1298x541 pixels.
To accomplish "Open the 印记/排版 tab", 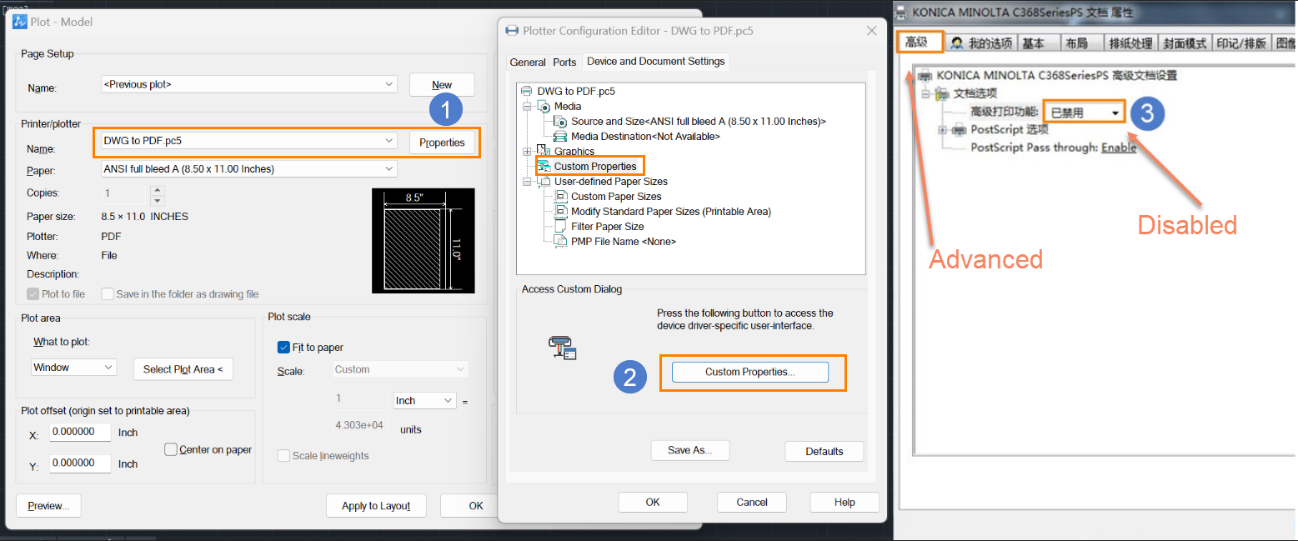I will (x=1242, y=43).
